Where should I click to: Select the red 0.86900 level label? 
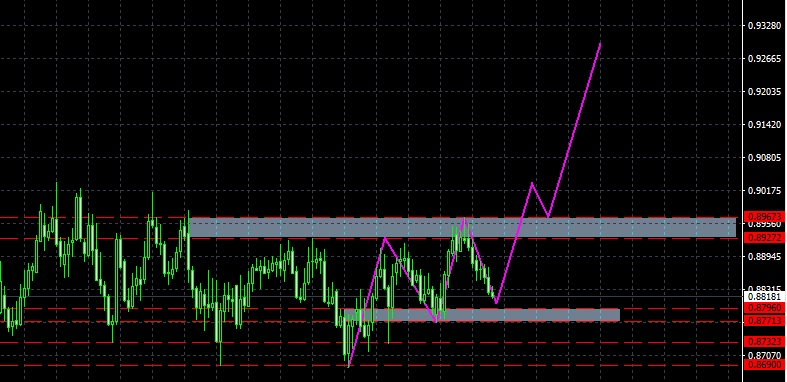pos(765,365)
